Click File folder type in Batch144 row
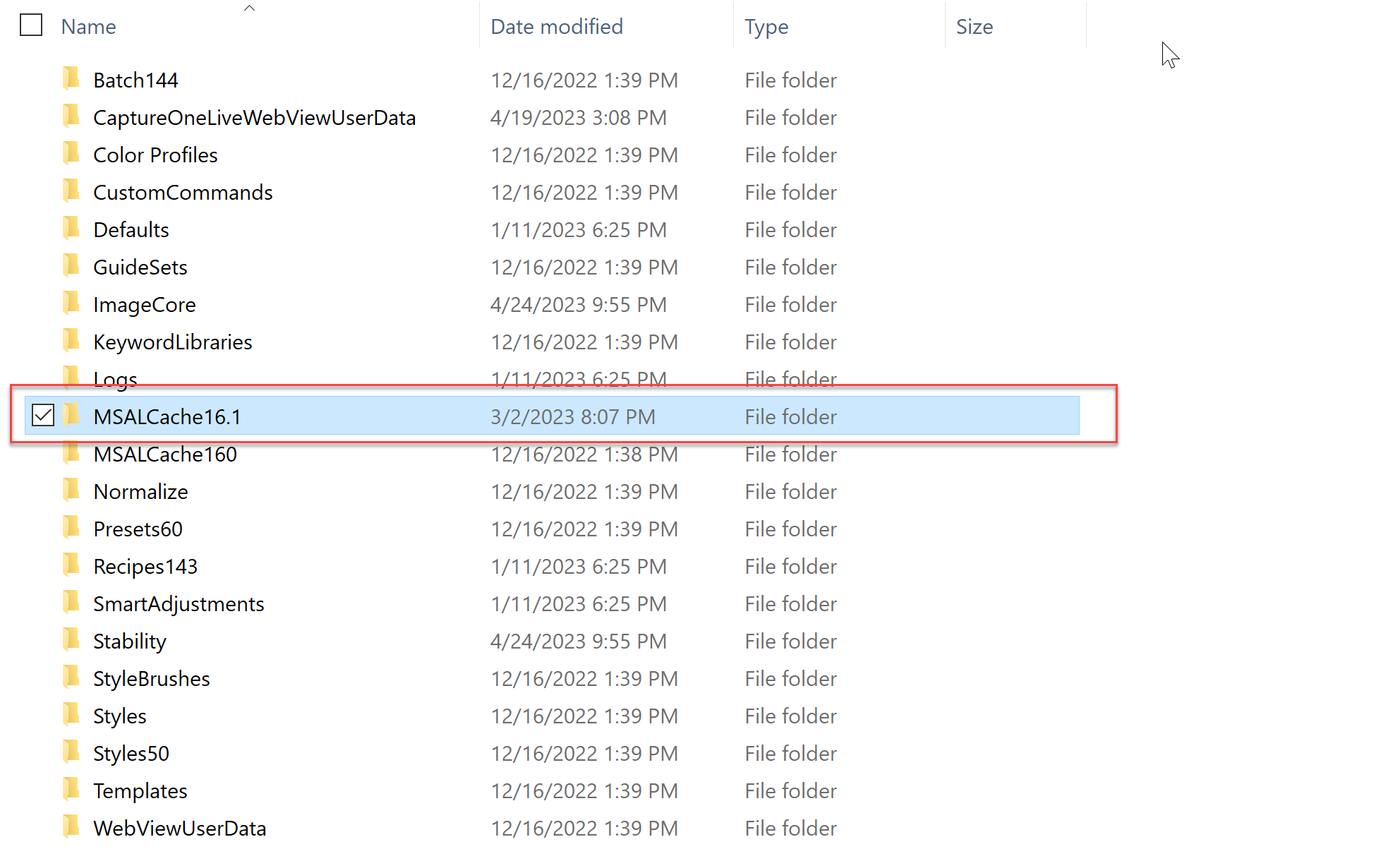This screenshot has width=1400, height=849. tap(791, 80)
